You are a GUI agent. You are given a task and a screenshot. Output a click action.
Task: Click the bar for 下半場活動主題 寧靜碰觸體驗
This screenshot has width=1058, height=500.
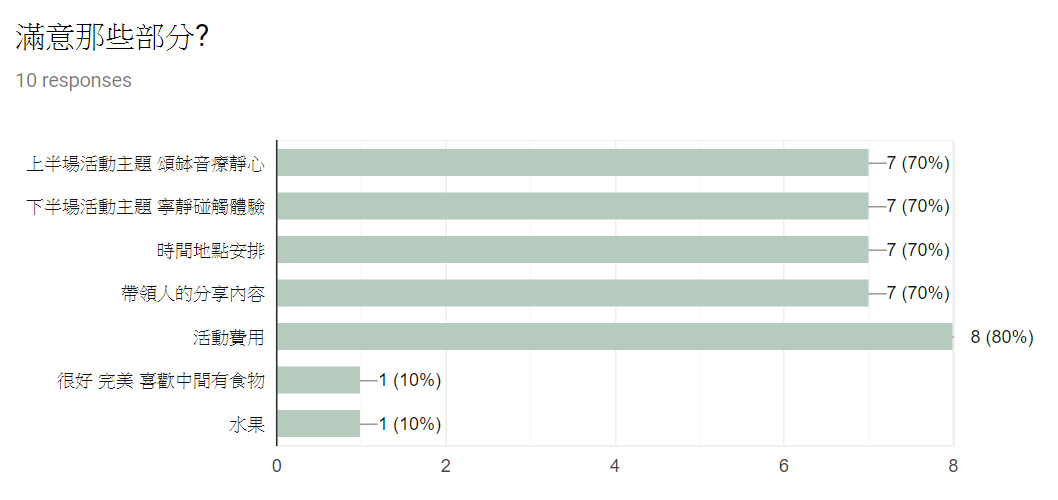tap(572, 206)
